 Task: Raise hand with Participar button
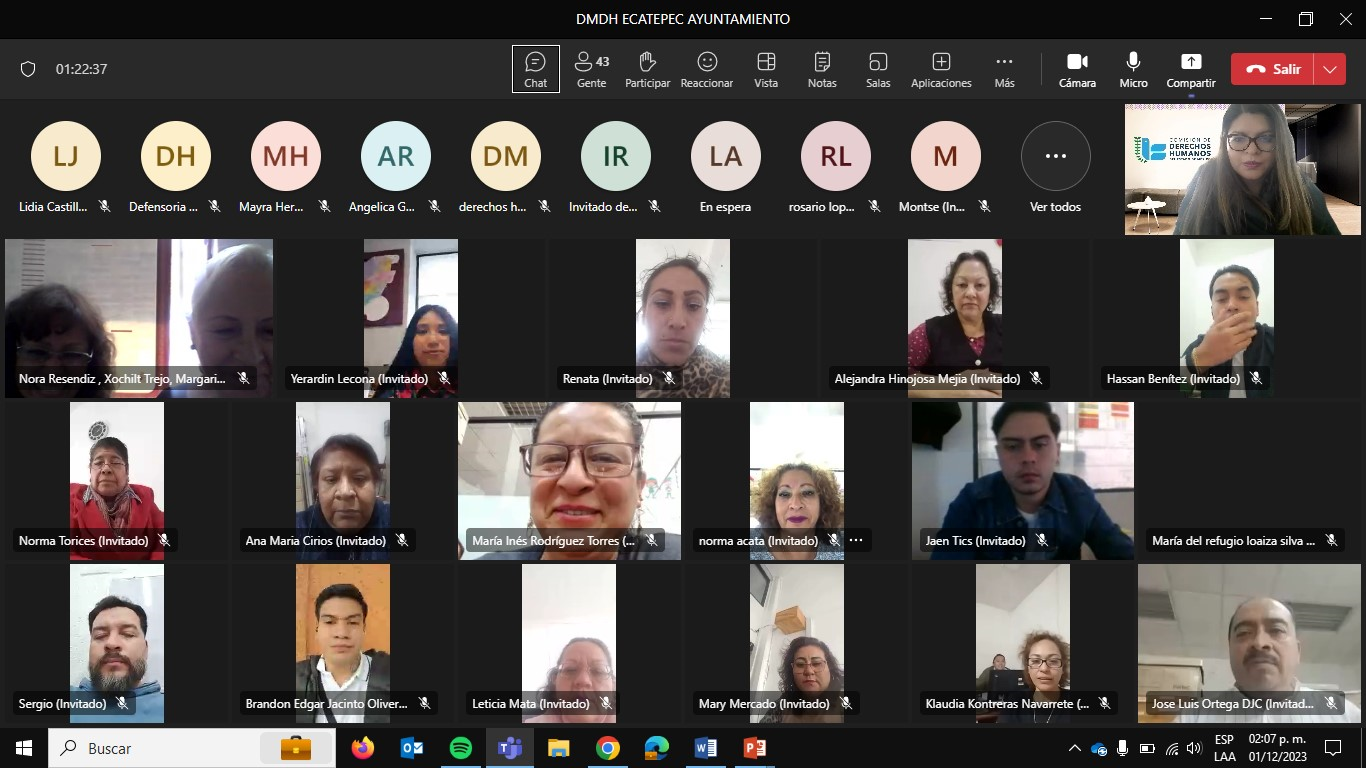(647, 69)
